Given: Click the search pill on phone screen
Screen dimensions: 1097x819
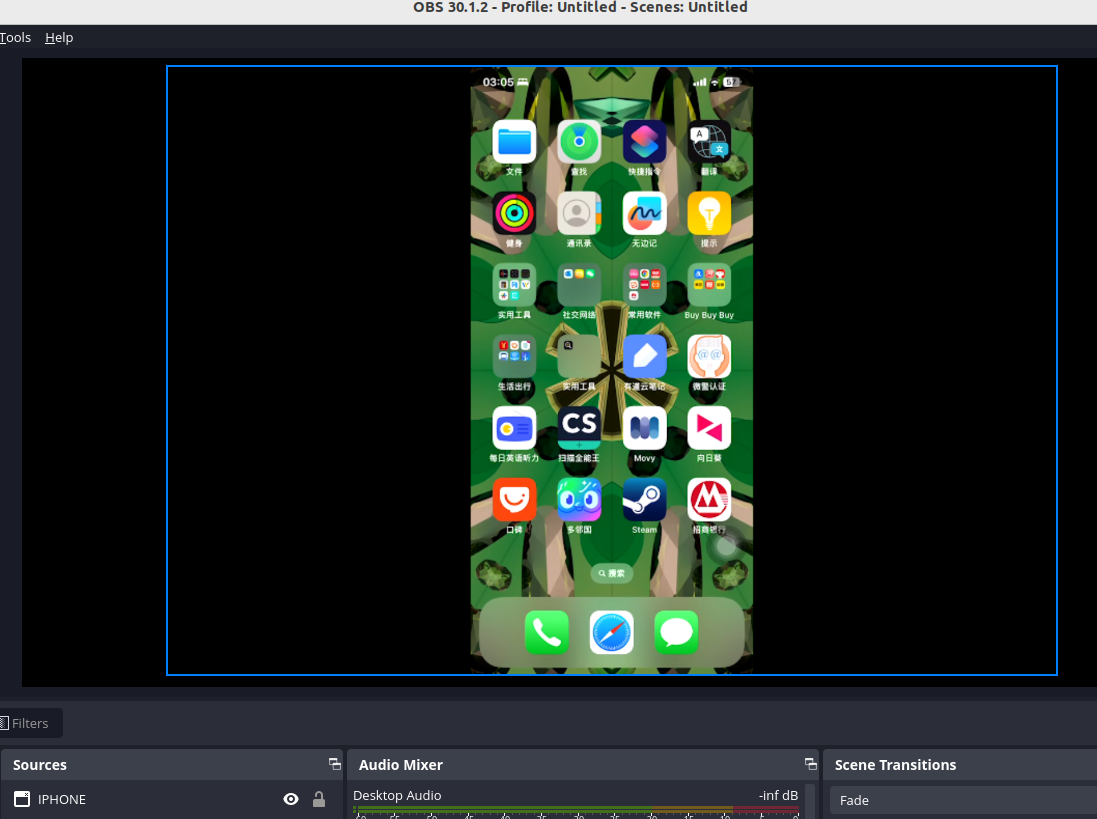Looking at the screenshot, I should (x=611, y=573).
